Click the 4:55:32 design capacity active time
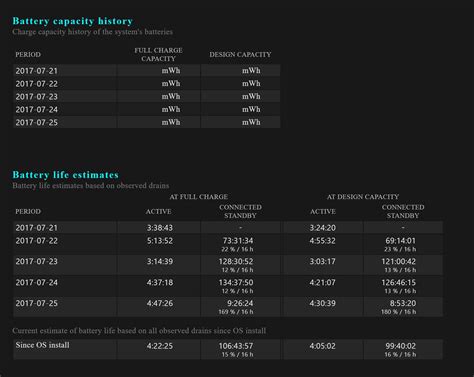The image size is (474, 377). 322,241
